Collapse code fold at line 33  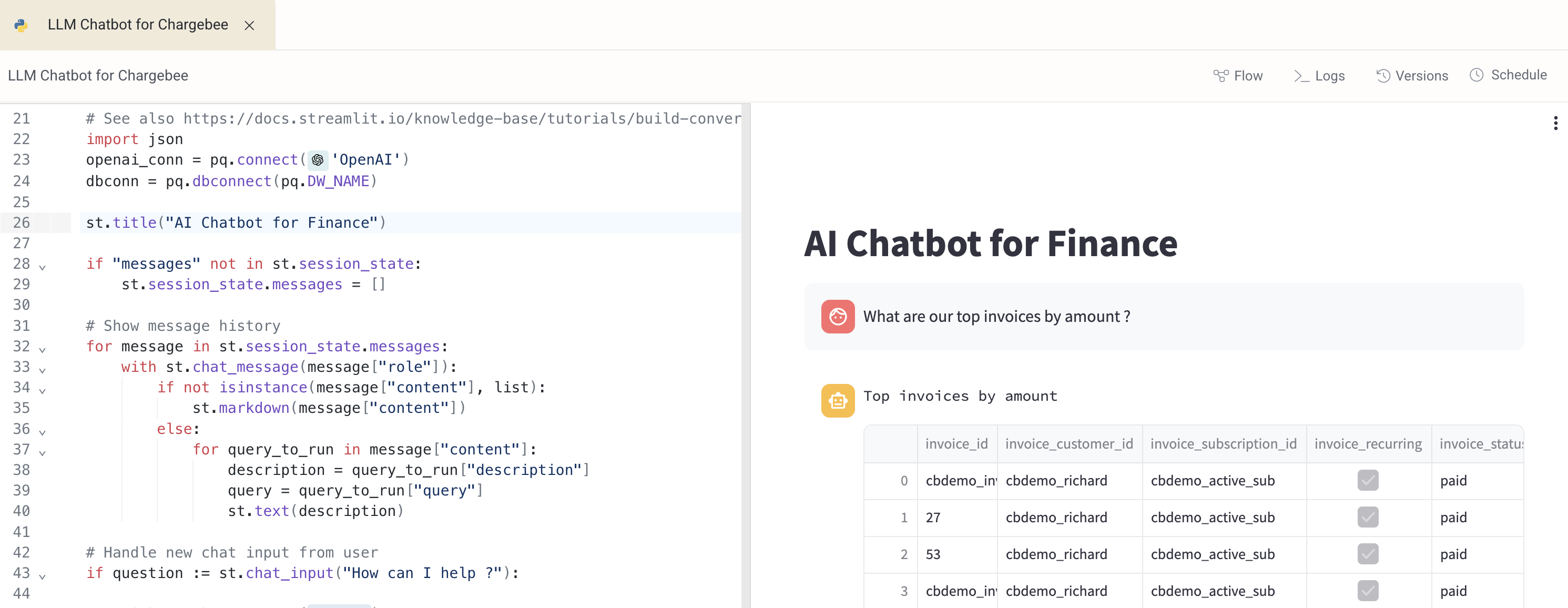click(42, 370)
